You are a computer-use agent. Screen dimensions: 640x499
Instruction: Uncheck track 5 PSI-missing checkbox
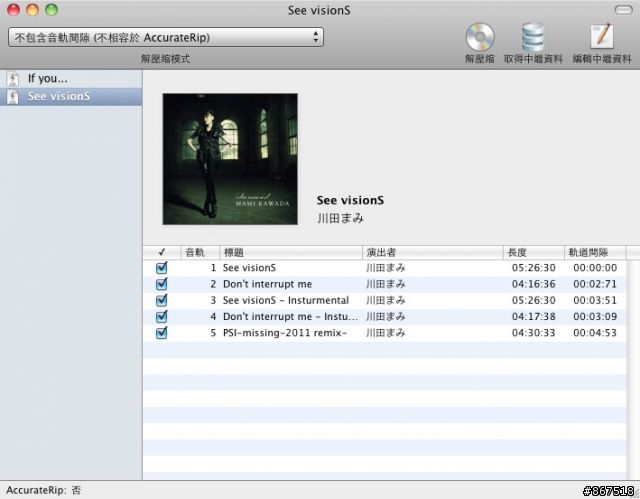[x=162, y=333]
